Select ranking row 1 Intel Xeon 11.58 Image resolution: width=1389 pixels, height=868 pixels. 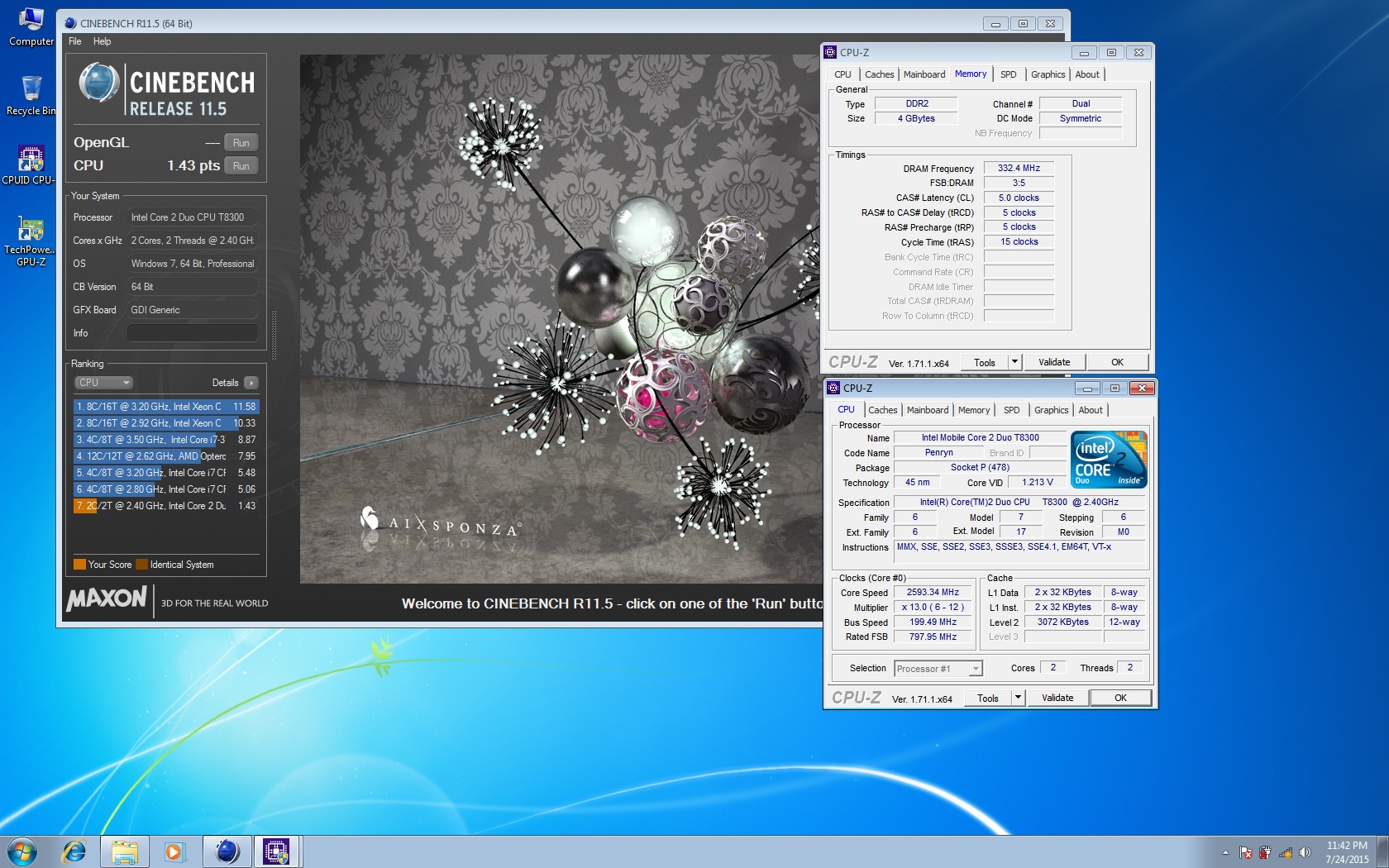click(x=166, y=407)
